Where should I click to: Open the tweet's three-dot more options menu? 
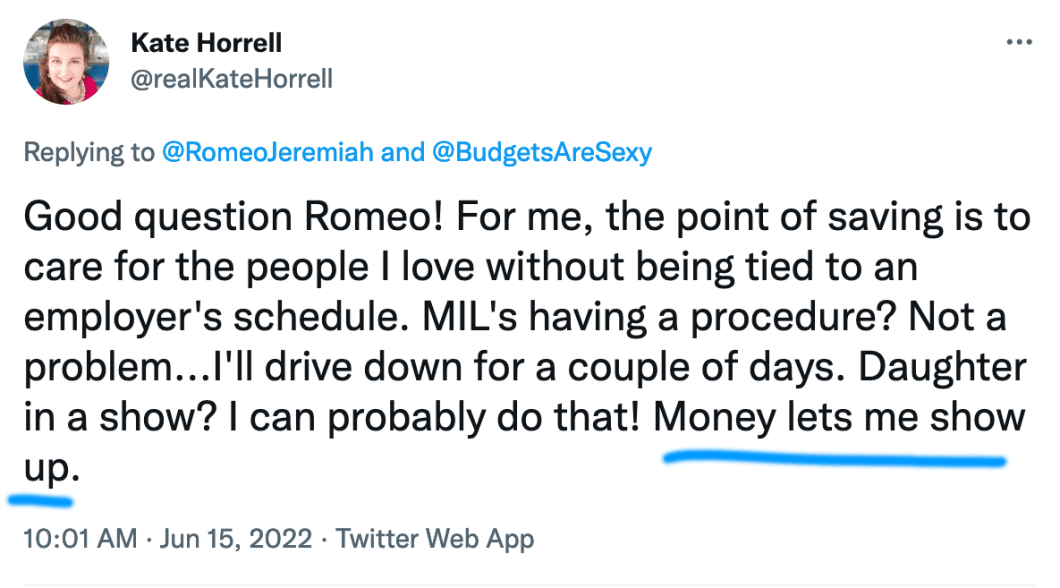click(x=1017, y=45)
